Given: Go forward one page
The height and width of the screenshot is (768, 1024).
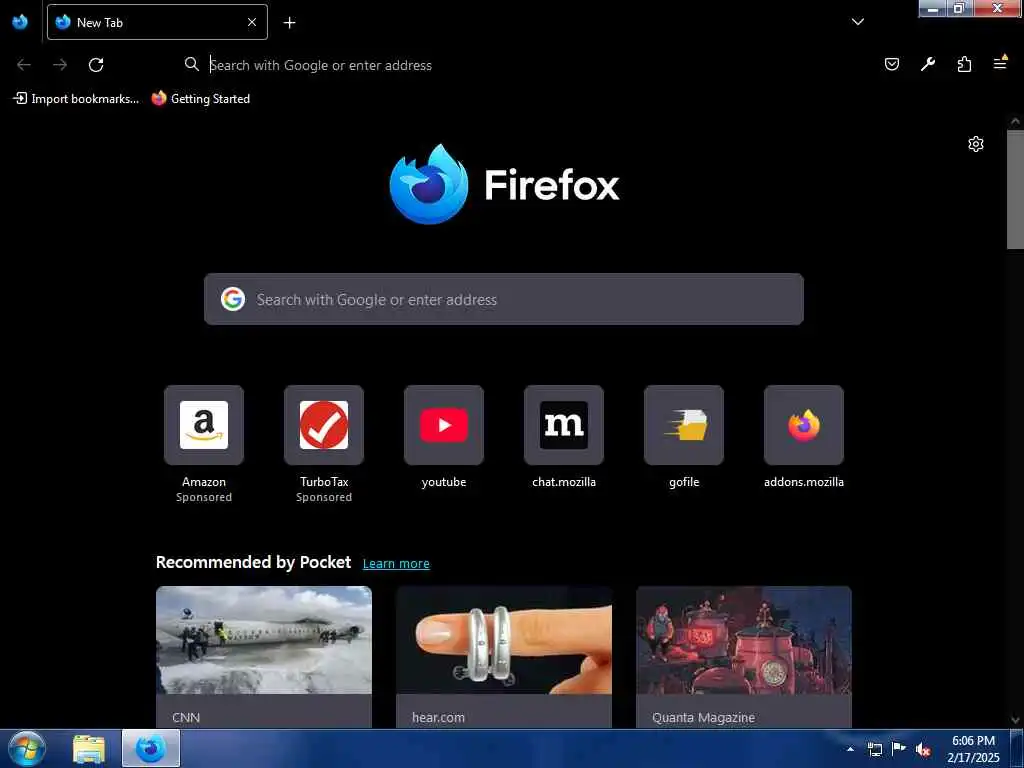Looking at the screenshot, I should [x=60, y=65].
